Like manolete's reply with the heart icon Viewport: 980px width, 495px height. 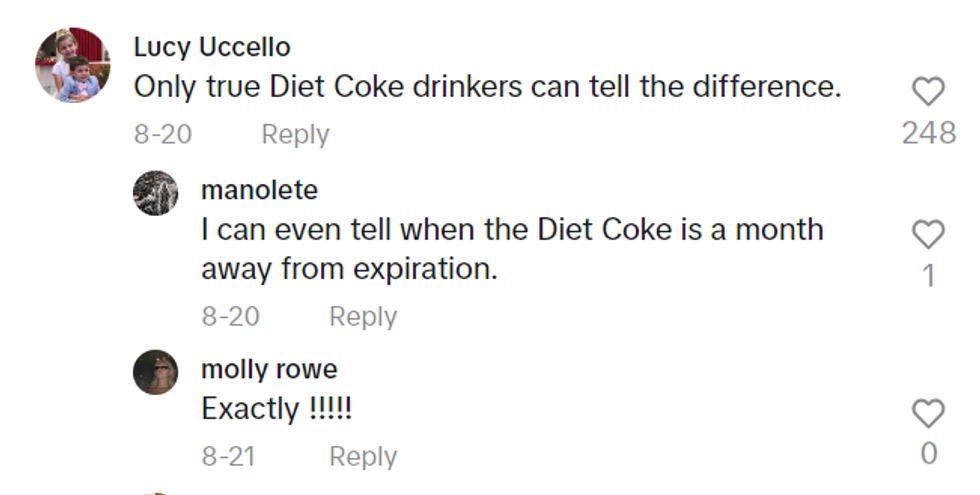[929, 235]
